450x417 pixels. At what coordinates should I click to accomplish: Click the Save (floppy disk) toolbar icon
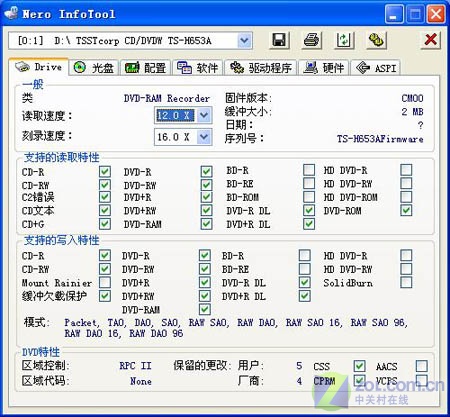(279, 40)
